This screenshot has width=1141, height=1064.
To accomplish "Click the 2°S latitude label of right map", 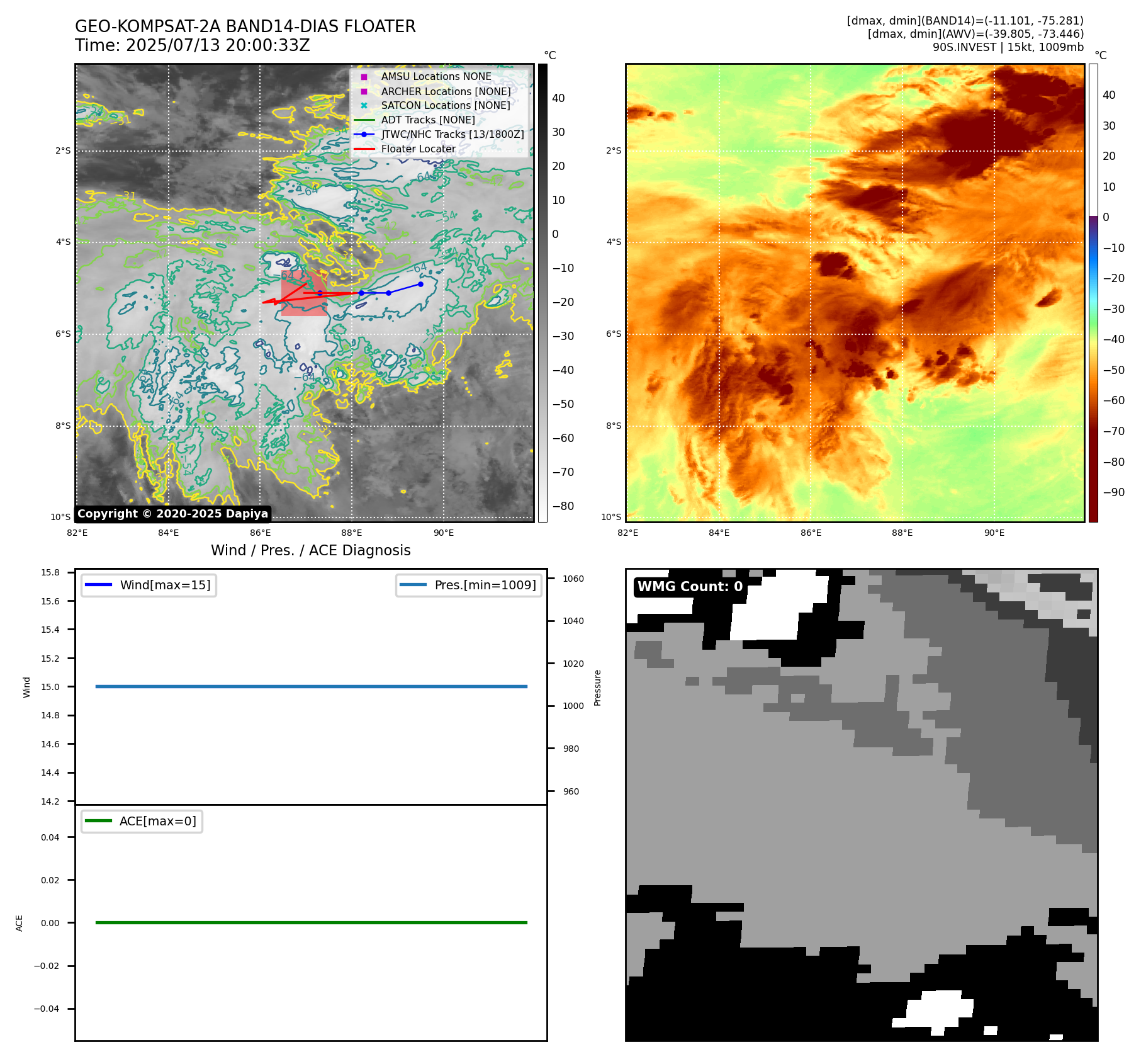I will tap(614, 150).
